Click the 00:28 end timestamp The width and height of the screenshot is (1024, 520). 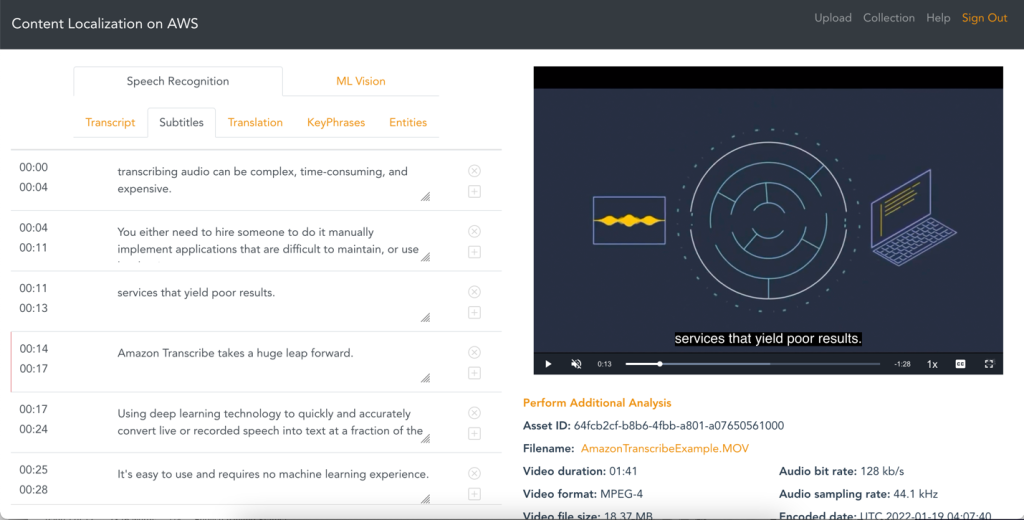33,489
